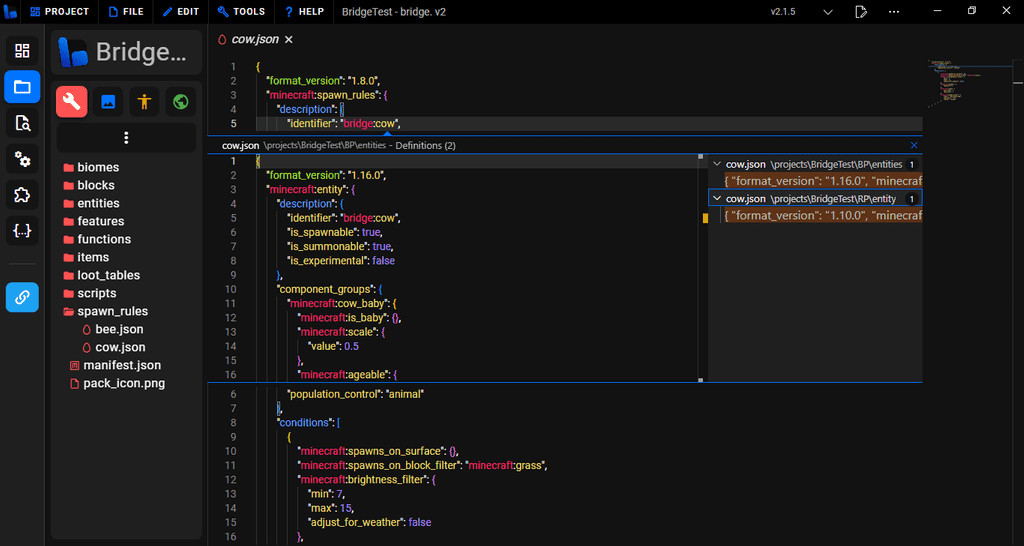
Task: Switch to the resource pack image icon
Action: click(108, 101)
